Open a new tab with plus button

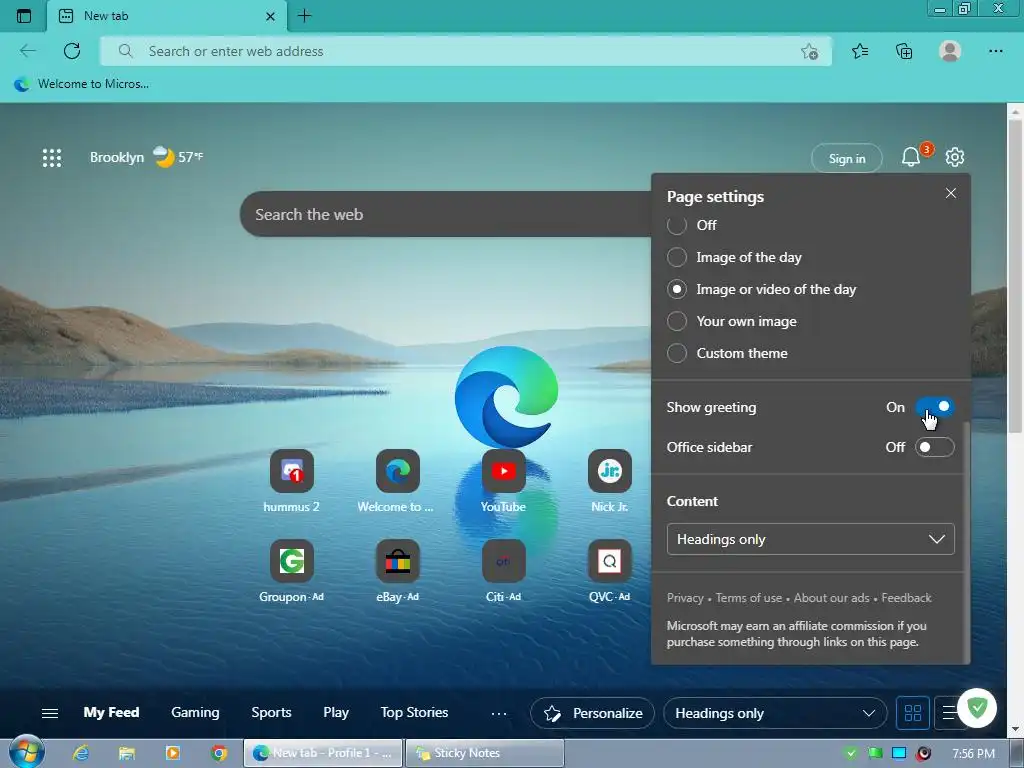pos(304,16)
